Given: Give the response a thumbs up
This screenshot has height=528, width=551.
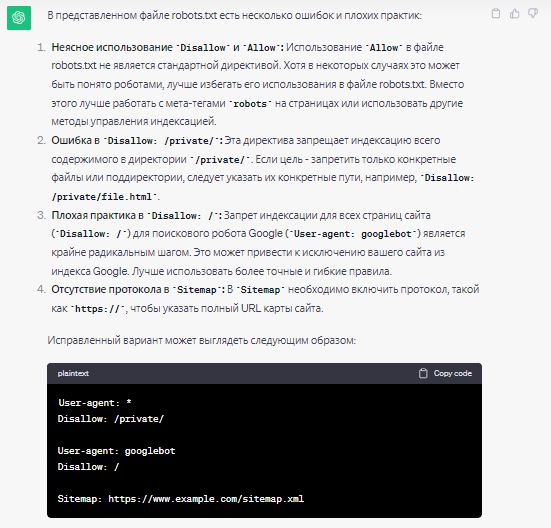Looking at the screenshot, I should tap(514, 13).
